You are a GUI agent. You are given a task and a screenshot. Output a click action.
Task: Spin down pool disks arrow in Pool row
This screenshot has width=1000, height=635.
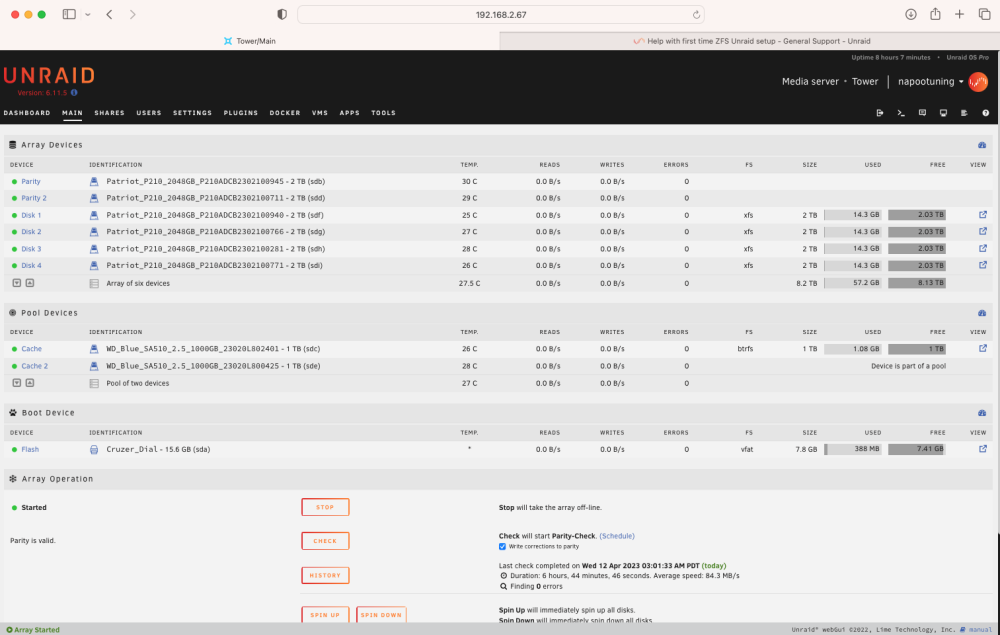[17, 383]
